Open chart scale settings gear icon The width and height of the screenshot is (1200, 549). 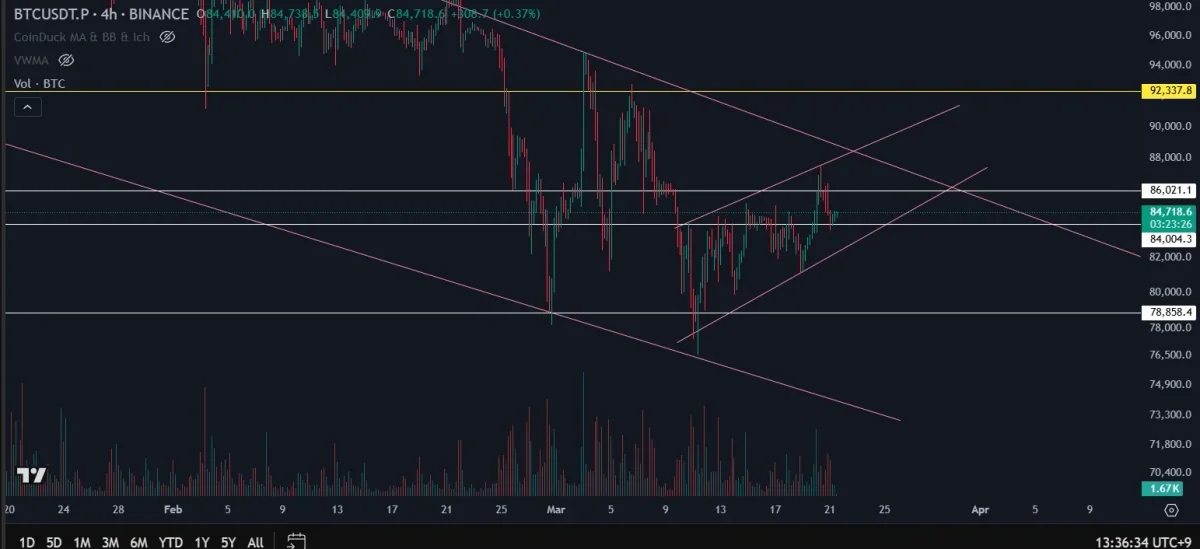[x=1171, y=510]
